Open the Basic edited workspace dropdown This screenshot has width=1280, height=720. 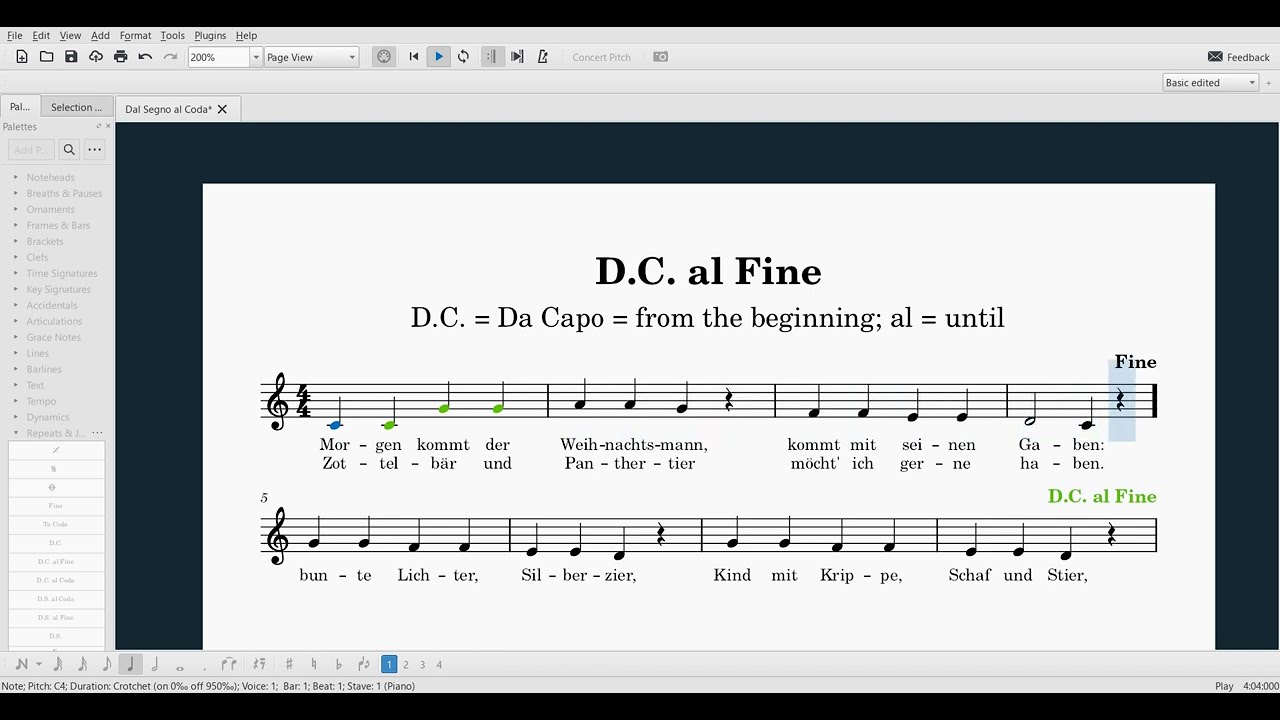point(1210,83)
